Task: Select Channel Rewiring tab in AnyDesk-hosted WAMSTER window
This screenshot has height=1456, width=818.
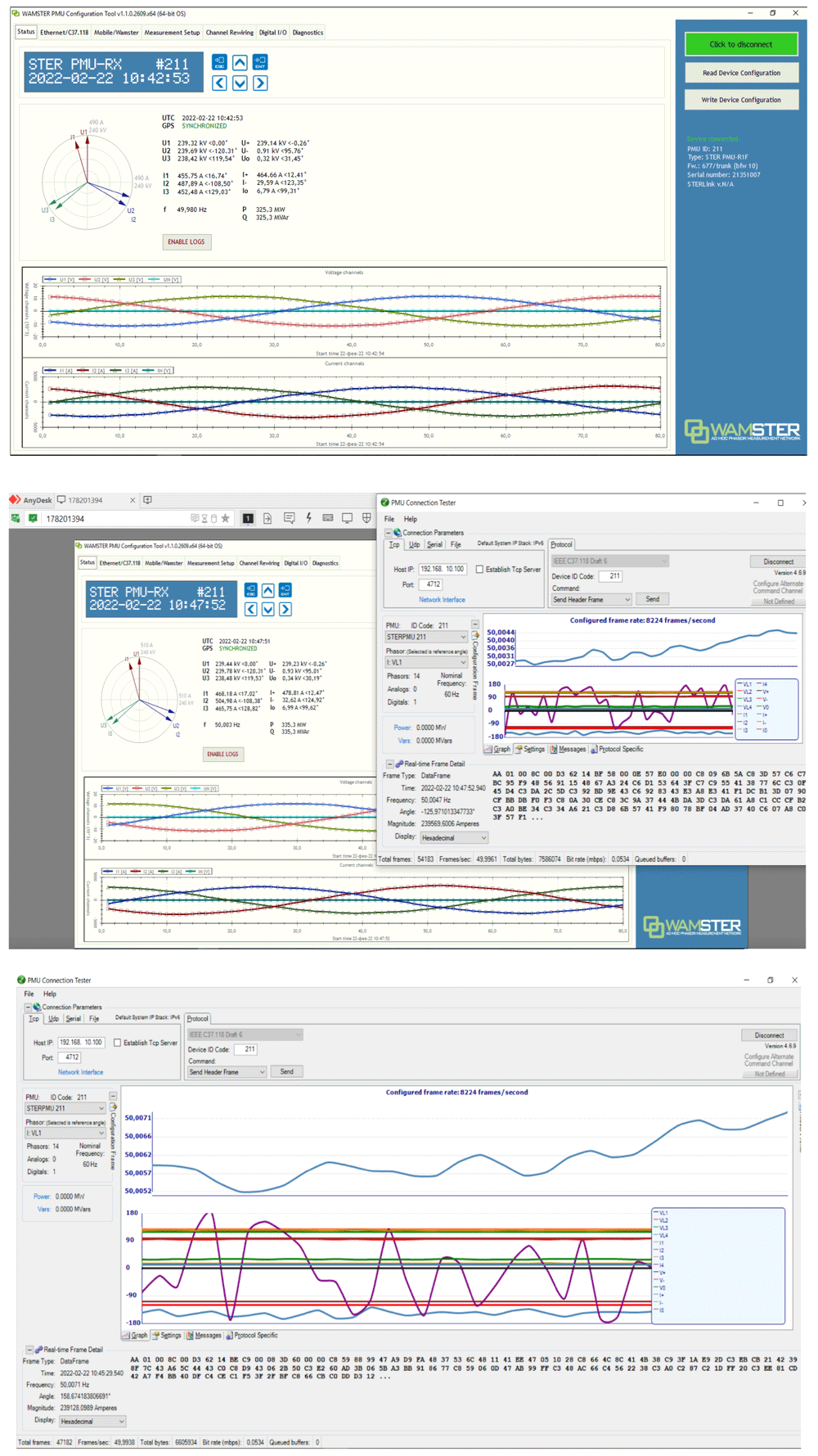Action: tap(259, 563)
